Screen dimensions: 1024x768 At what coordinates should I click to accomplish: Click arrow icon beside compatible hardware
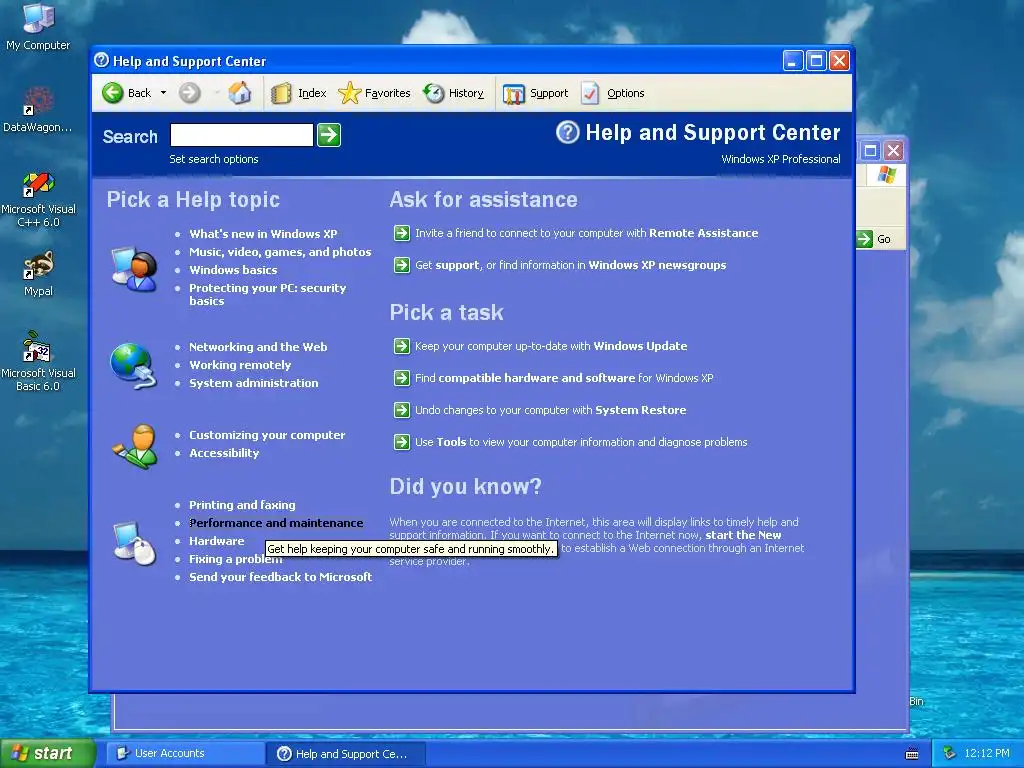point(402,378)
